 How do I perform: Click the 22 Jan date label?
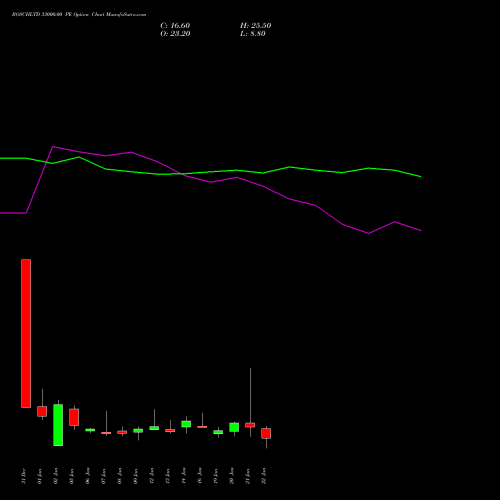pyautogui.click(x=264, y=476)
